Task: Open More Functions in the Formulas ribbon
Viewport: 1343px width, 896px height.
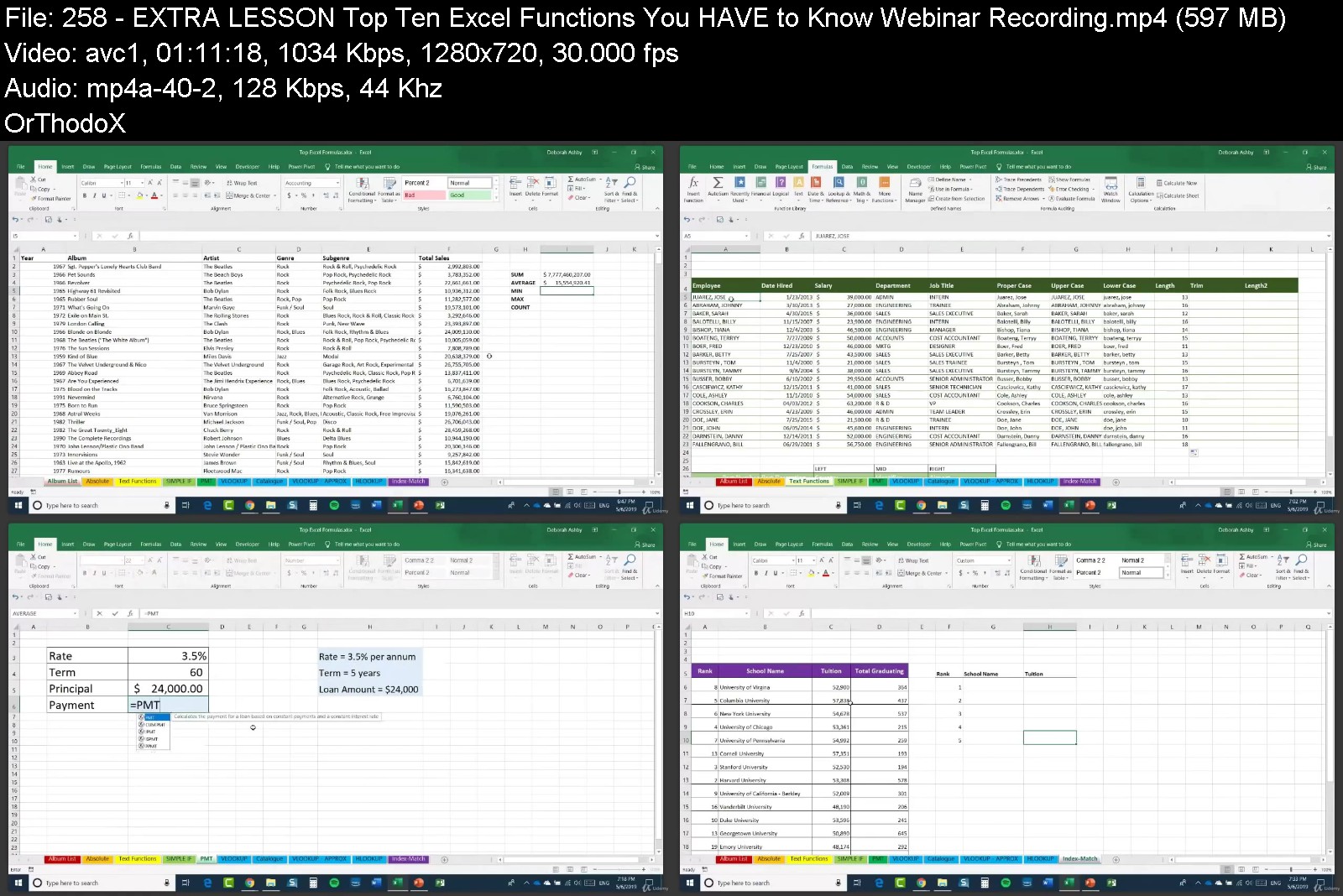Action: [x=884, y=189]
